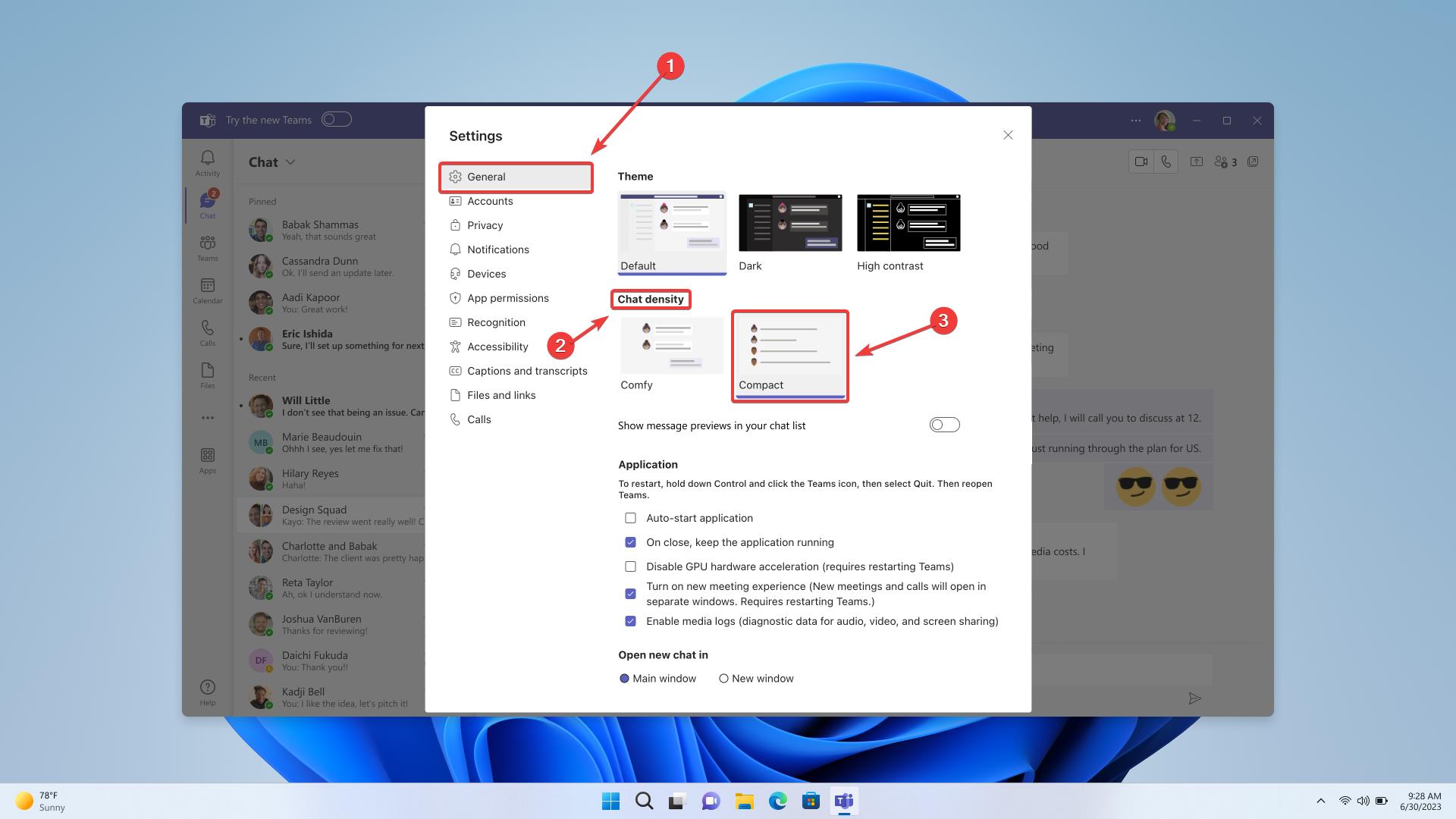
Task: Open weather widget showing 78°F Sunny
Action: [x=41, y=801]
